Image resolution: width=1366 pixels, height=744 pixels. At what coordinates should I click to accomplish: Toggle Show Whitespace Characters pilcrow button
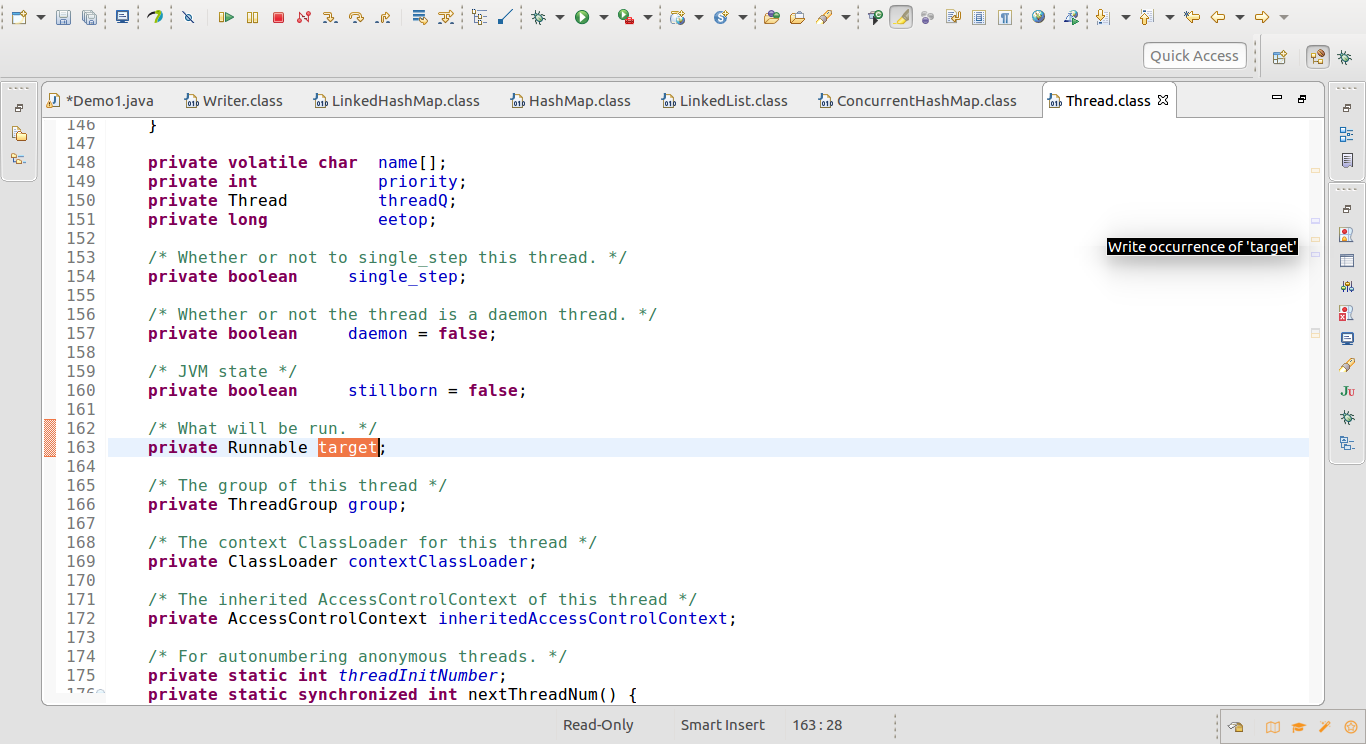pos(1004,17)
